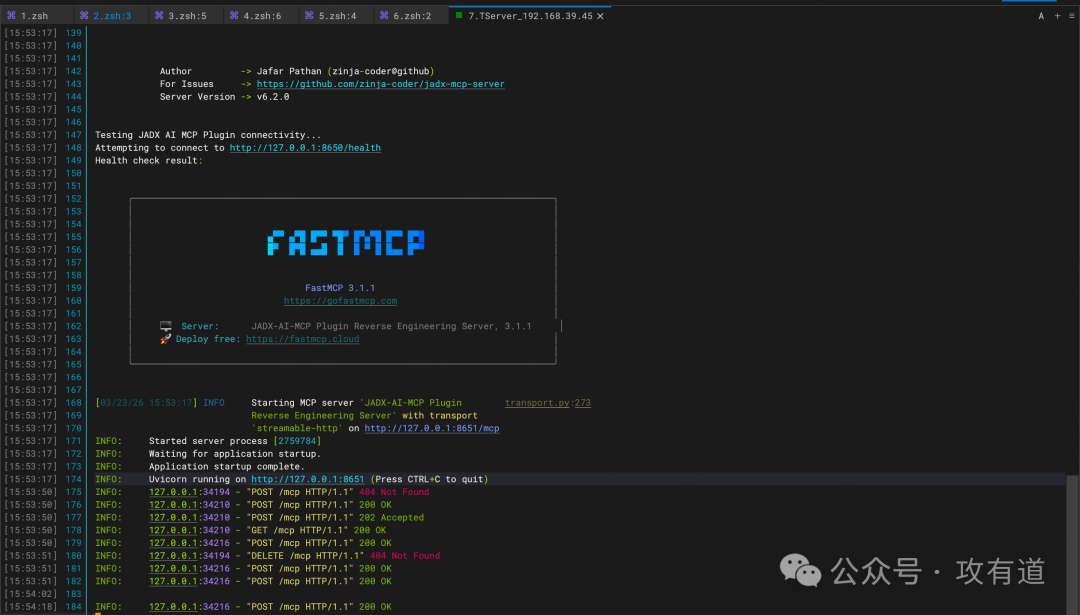
Task: Click 127.0.0.1:34210 address on line 176
Action: (x=189, y=505)
